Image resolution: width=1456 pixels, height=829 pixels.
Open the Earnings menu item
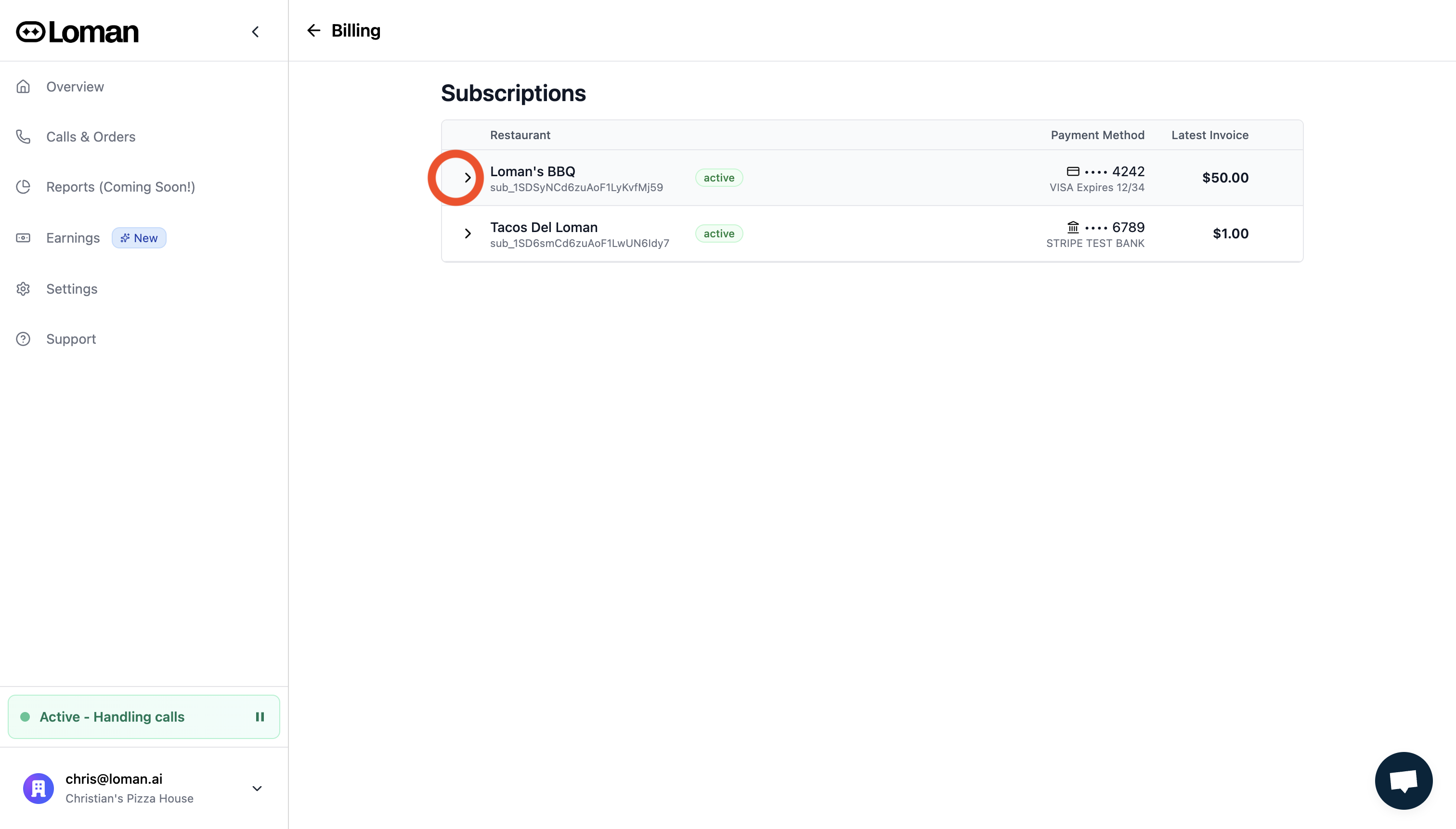(73, 238)
